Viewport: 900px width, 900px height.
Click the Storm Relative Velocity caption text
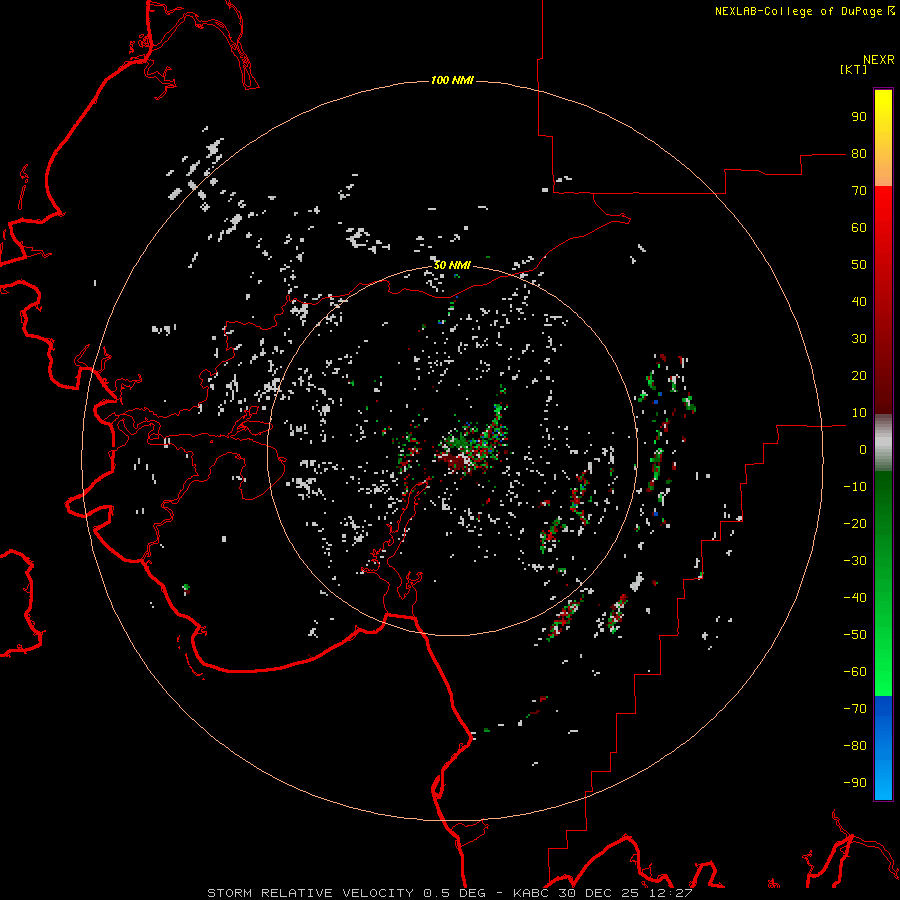(x=450, y=893)
